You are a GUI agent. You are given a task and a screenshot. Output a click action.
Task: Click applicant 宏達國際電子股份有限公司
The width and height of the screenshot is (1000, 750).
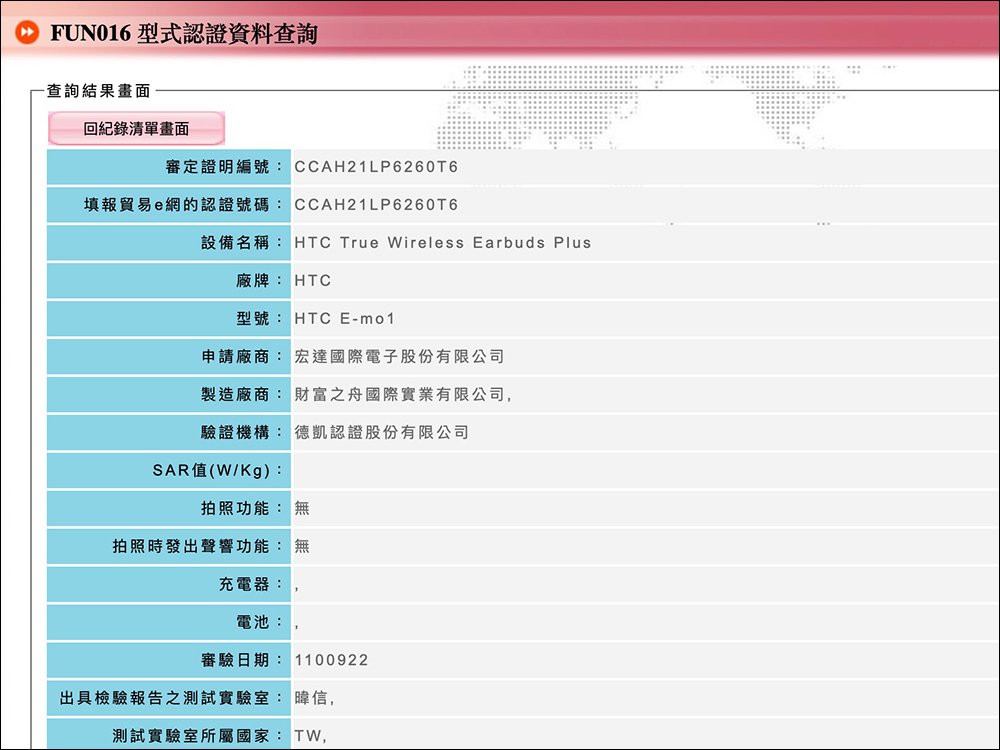click(399, 357)
